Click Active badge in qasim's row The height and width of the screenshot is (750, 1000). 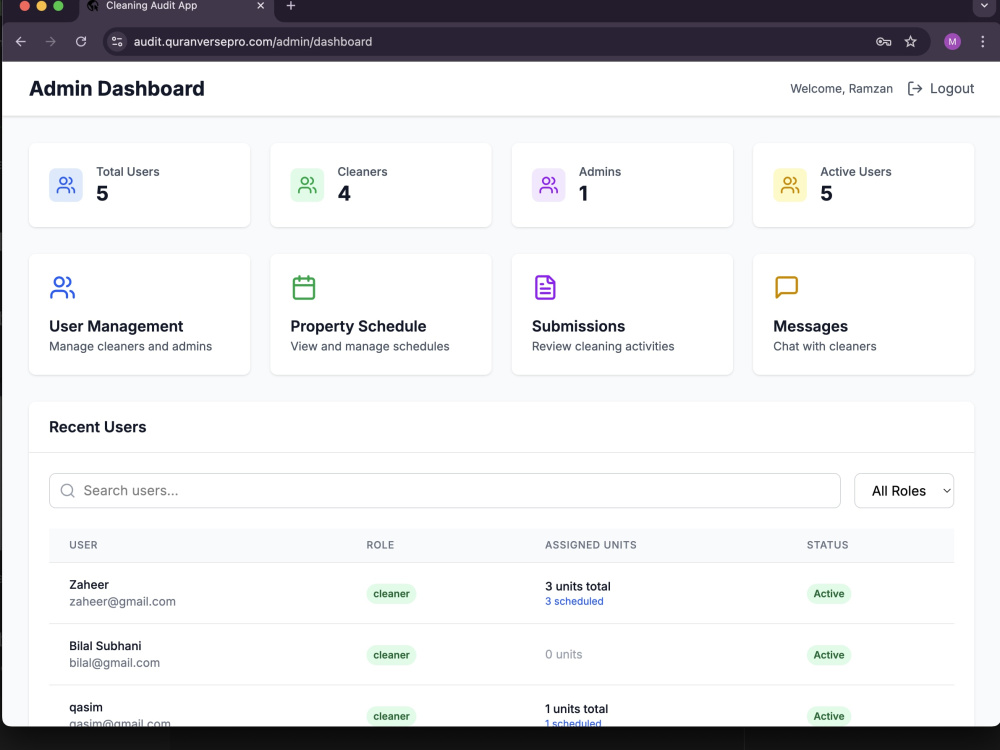tap(828, 716)
